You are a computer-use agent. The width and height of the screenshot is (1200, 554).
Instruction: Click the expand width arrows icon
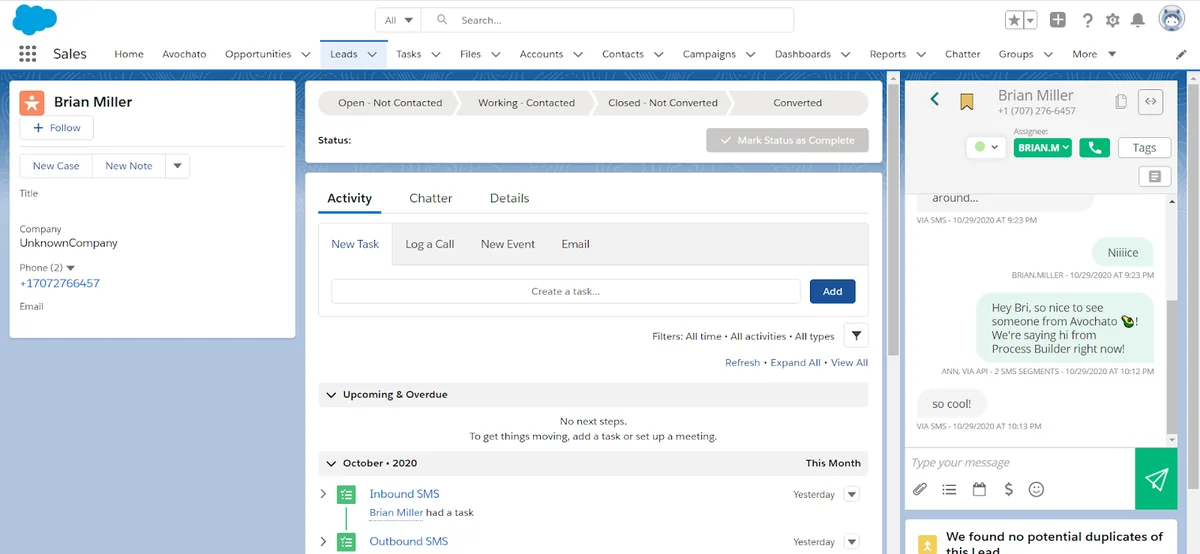tap(1151, 100)
